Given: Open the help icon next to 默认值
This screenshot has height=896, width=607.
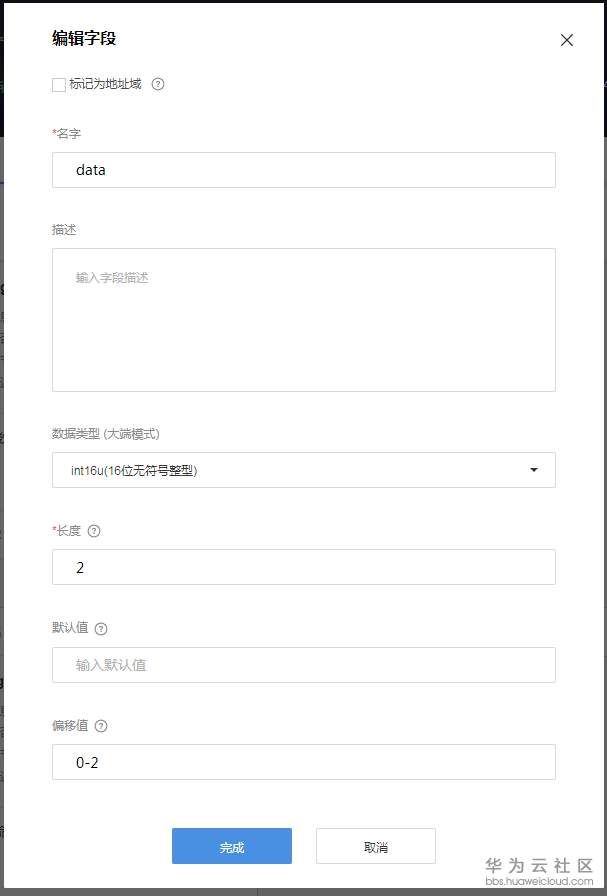Looking at the screenshot, I should point(101,629).
